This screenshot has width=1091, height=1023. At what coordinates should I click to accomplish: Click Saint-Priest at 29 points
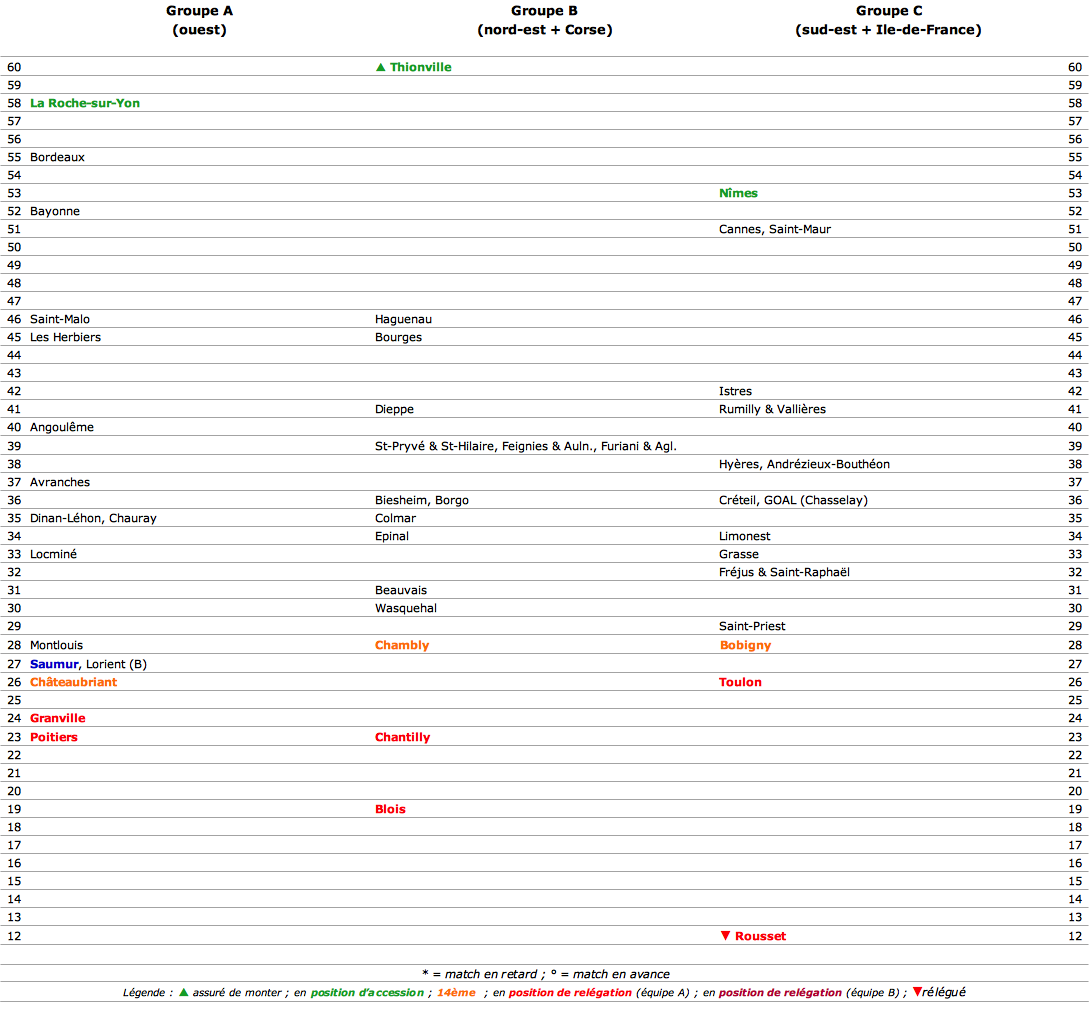[x=752, y=627]
